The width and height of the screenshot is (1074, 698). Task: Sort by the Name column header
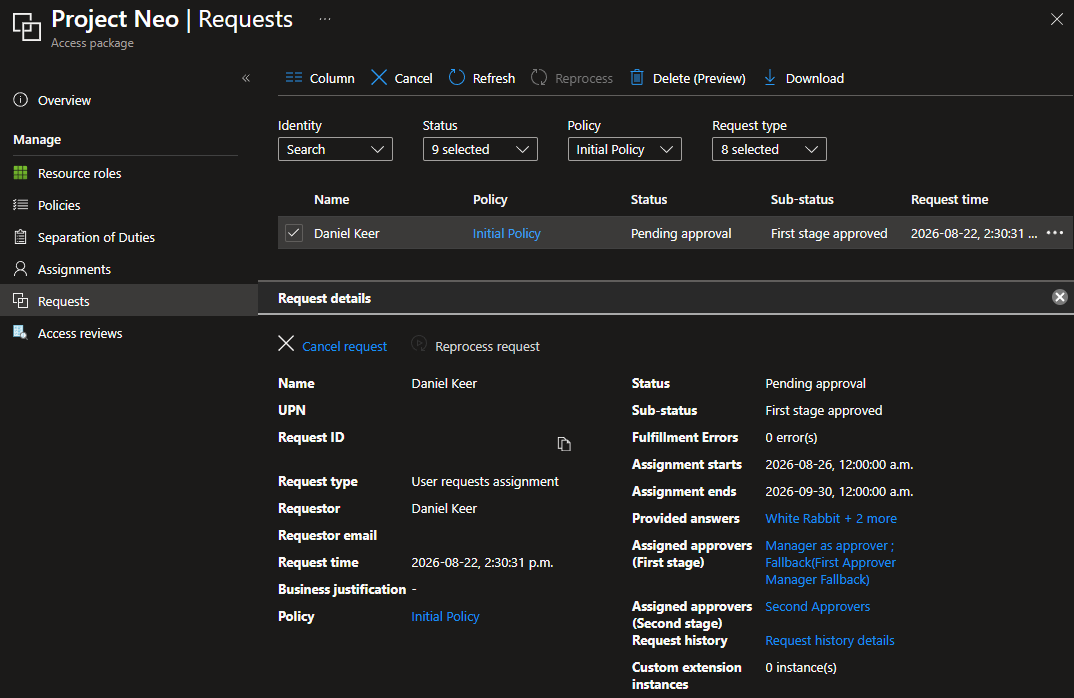coord(332,199)
